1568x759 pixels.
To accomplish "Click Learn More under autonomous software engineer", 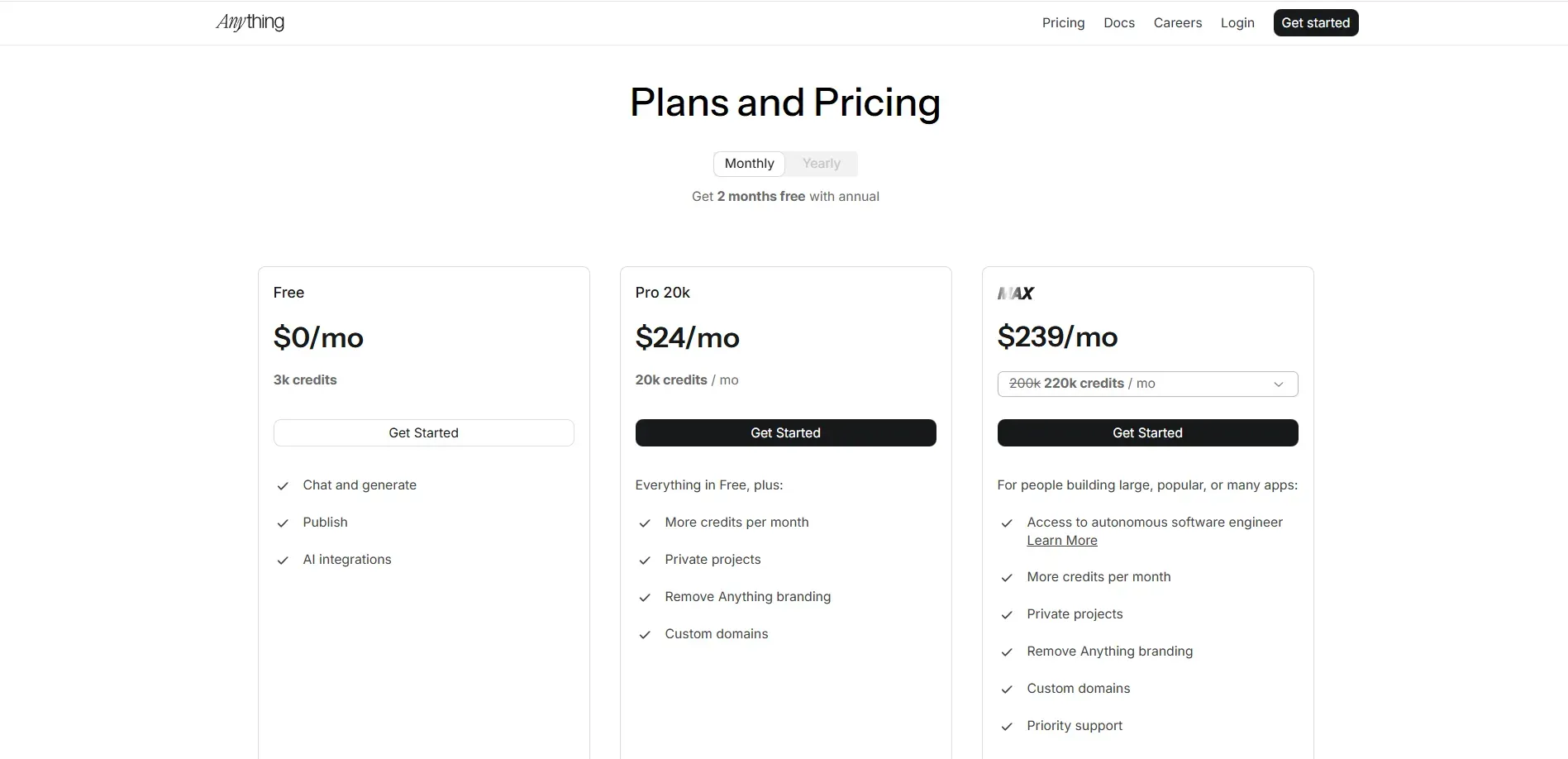I will click(x=1060, y=540).
